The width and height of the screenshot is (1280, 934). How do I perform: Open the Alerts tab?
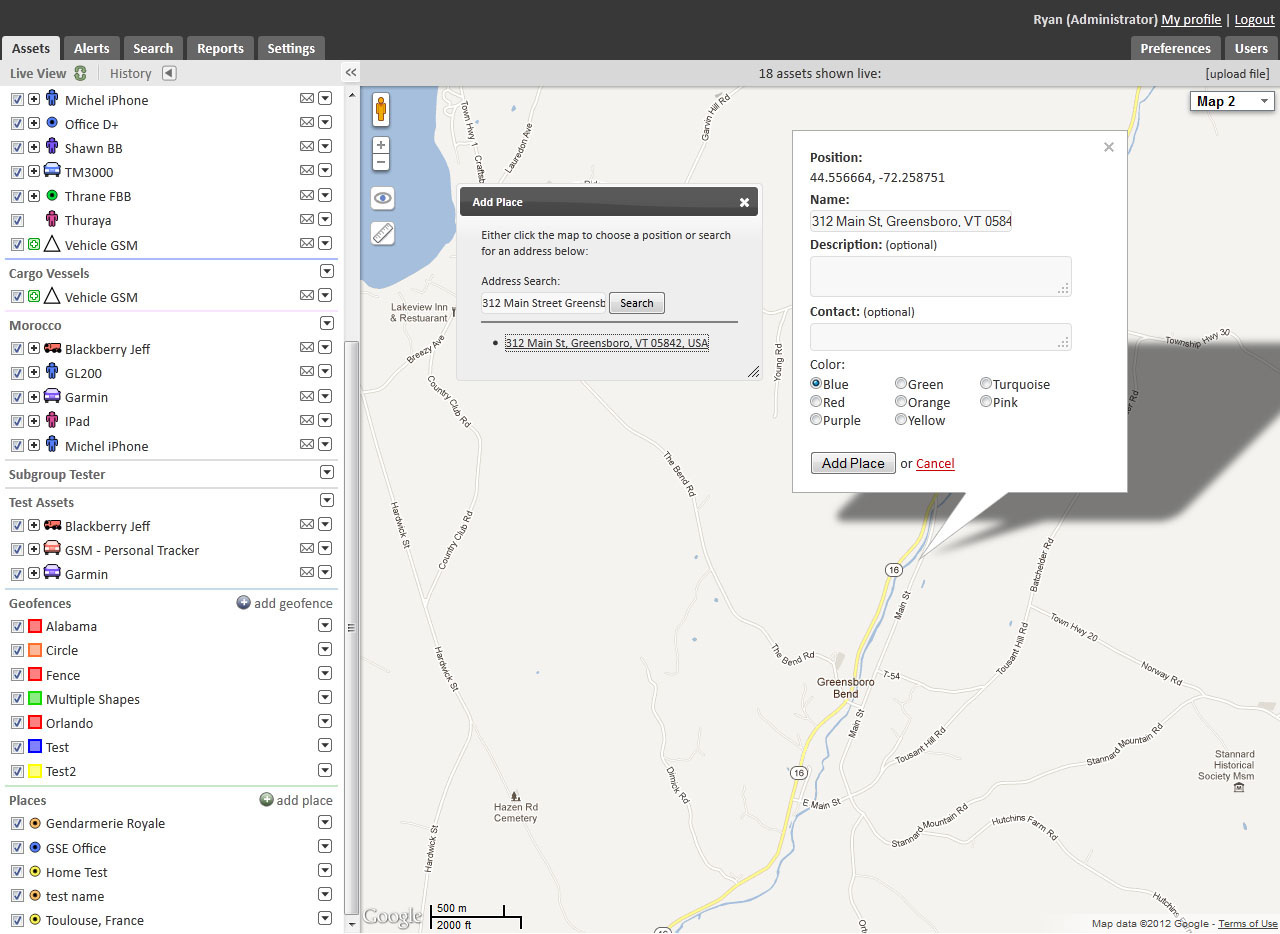(92, 47)
